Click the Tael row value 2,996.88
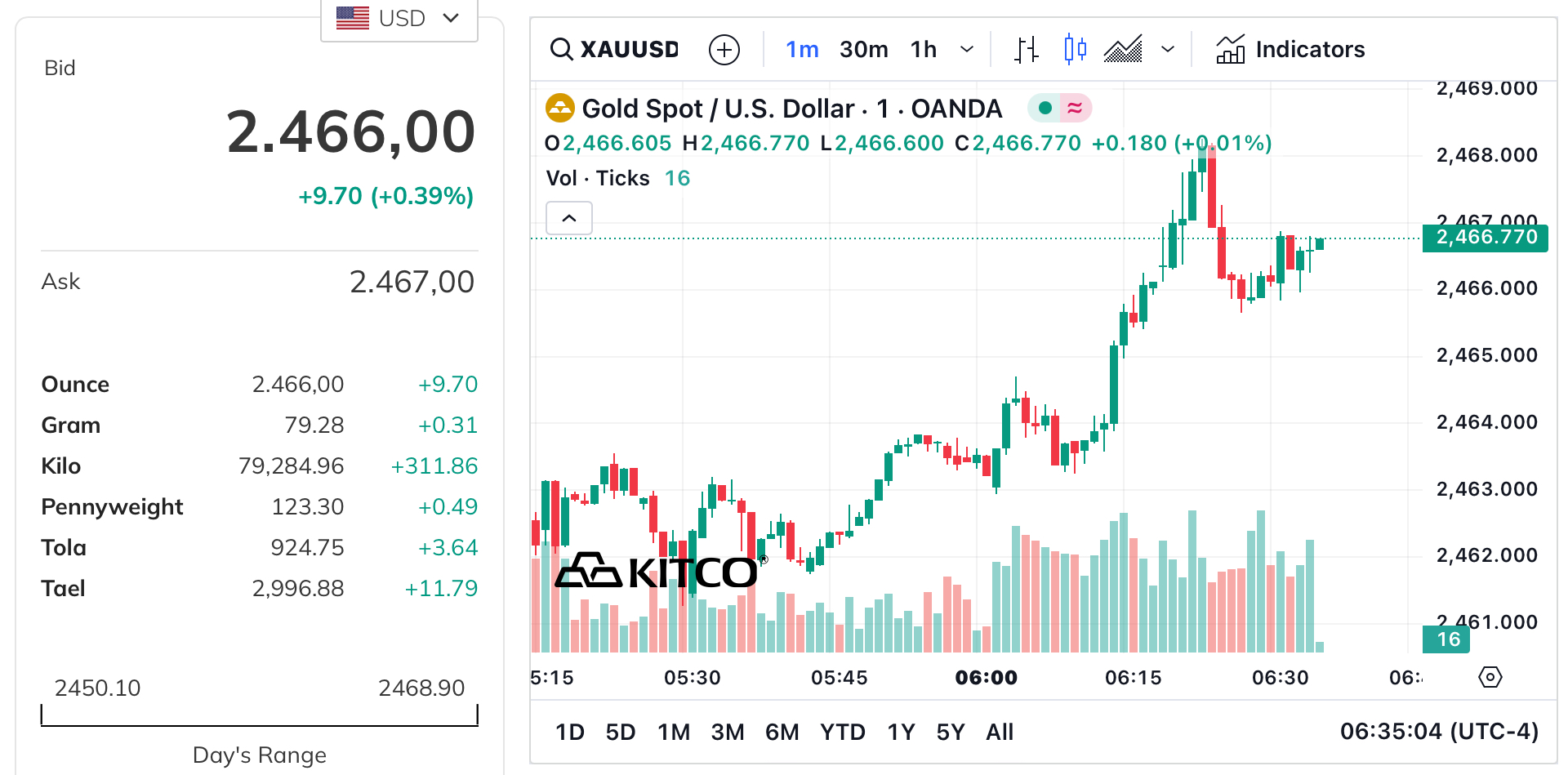 [x=298, y=589]
